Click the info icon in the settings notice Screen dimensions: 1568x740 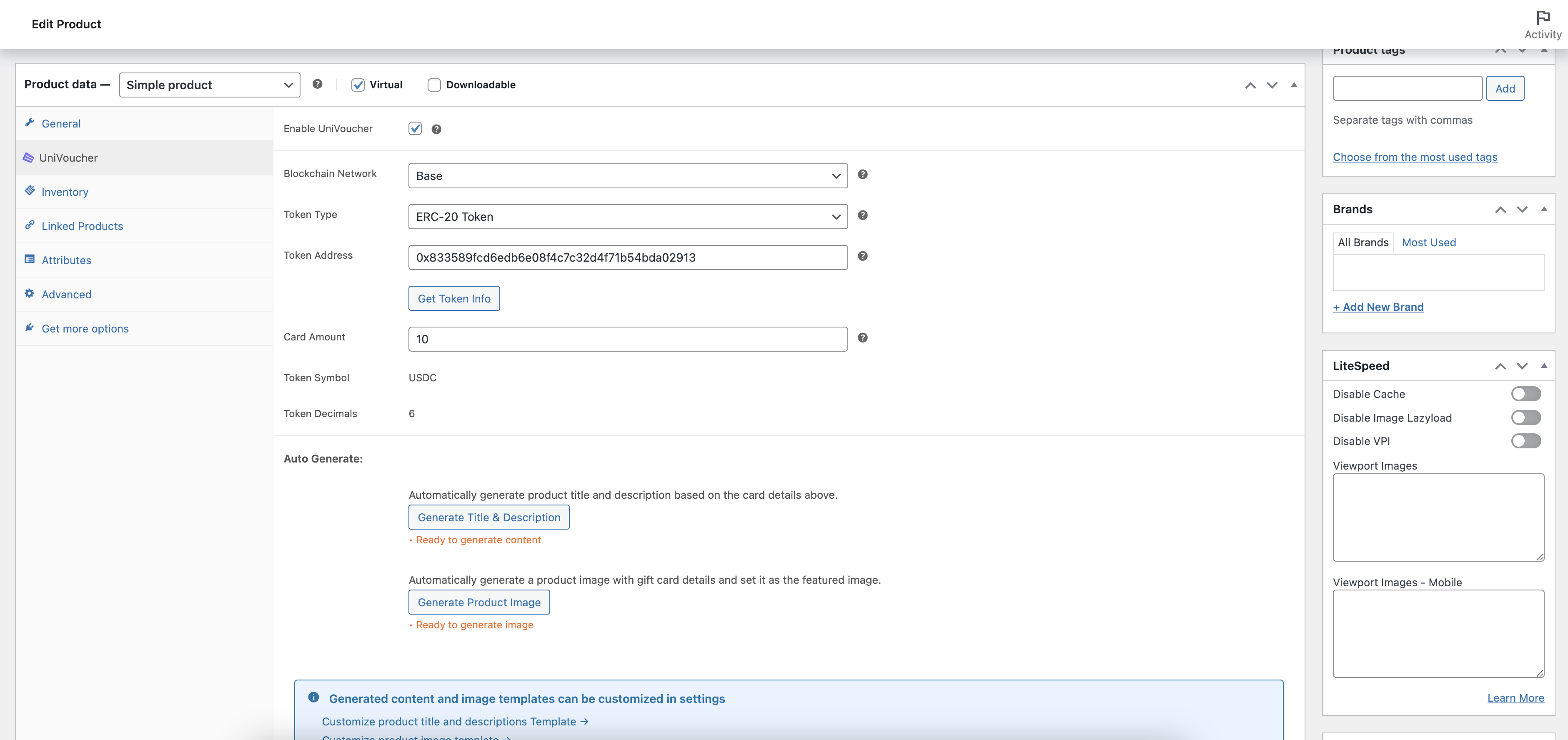pos(313,697)
